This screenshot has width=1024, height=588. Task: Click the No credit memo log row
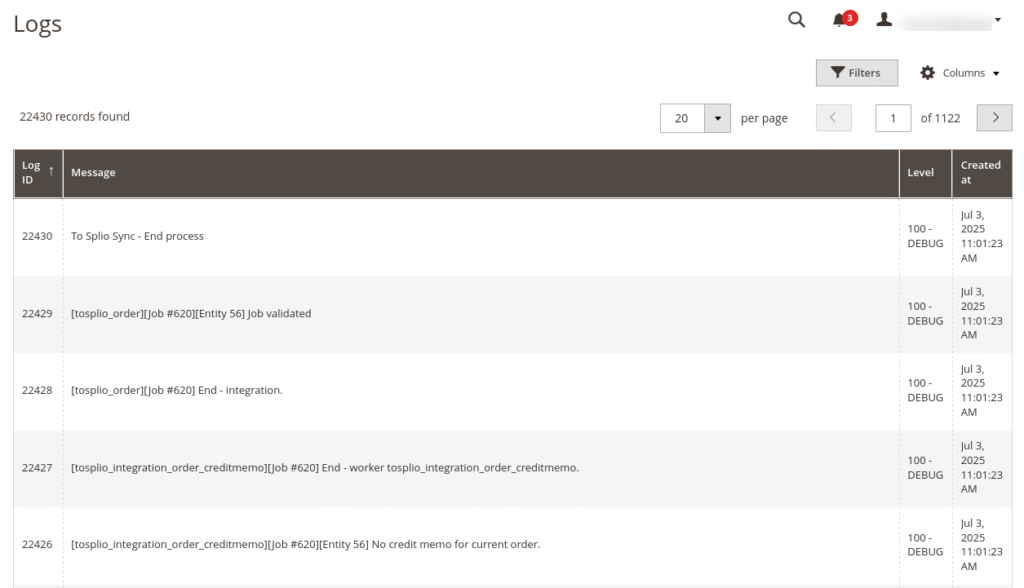(x=305, y=545)
